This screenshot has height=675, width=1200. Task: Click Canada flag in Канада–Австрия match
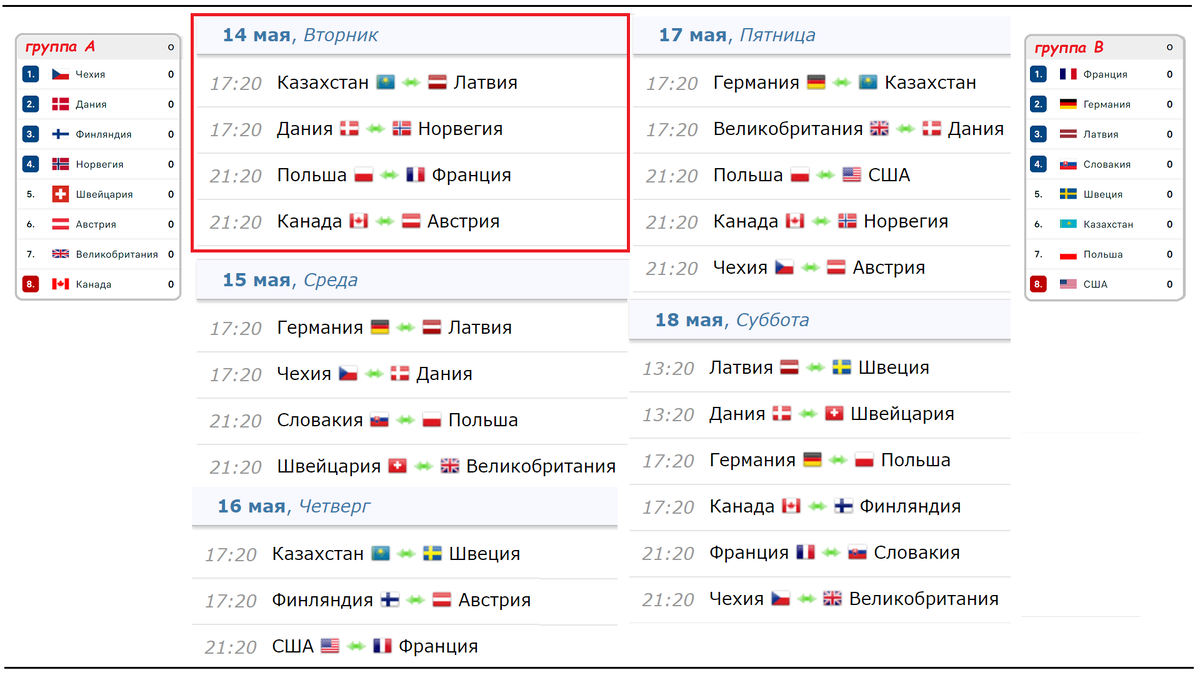359,221
